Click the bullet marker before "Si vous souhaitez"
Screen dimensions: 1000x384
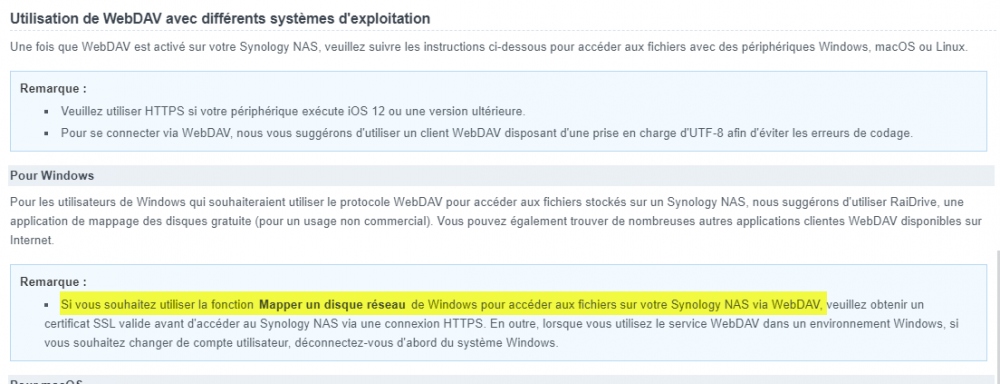point(47,304)
